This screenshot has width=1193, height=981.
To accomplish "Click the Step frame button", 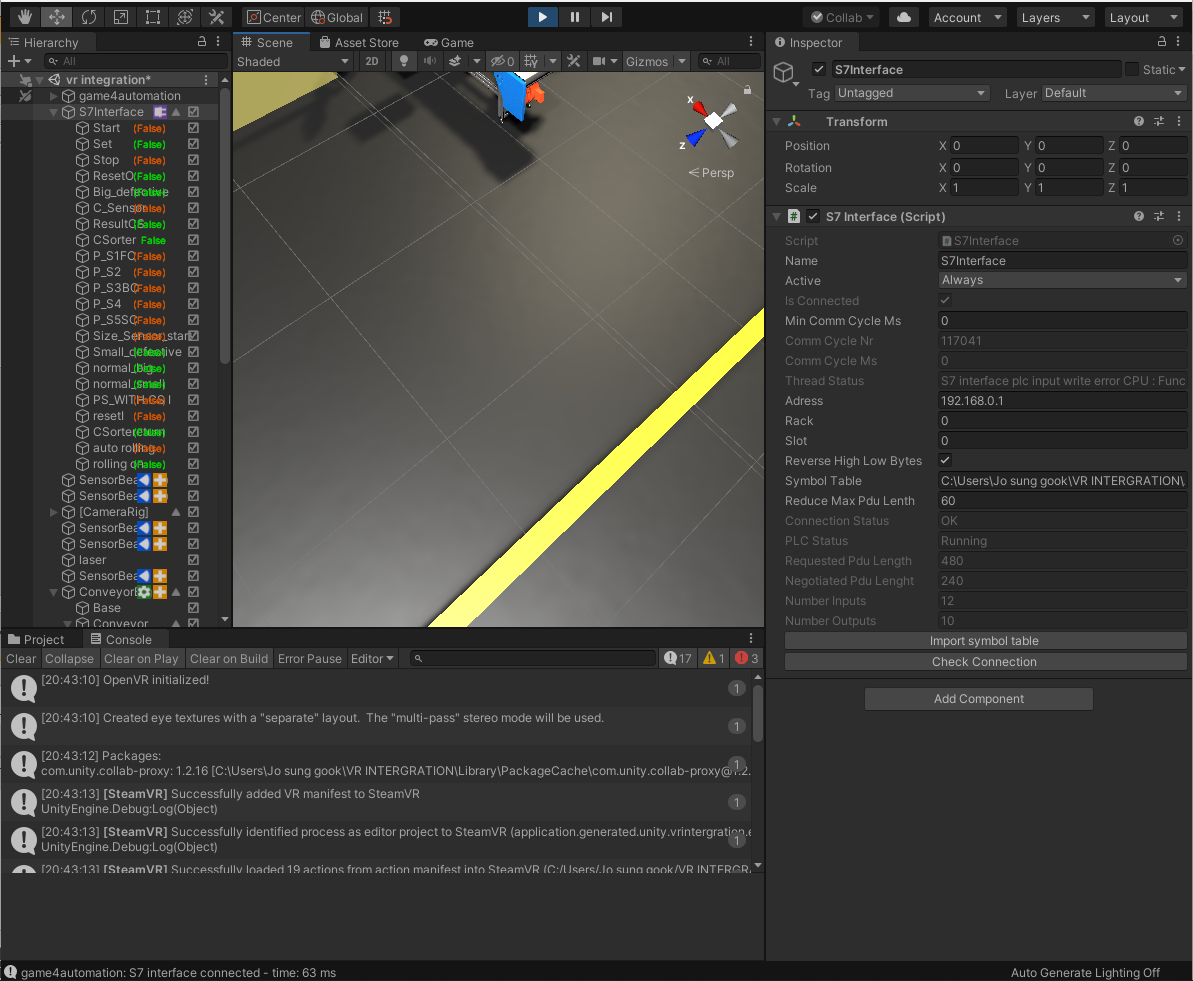I will pos(606,17).
